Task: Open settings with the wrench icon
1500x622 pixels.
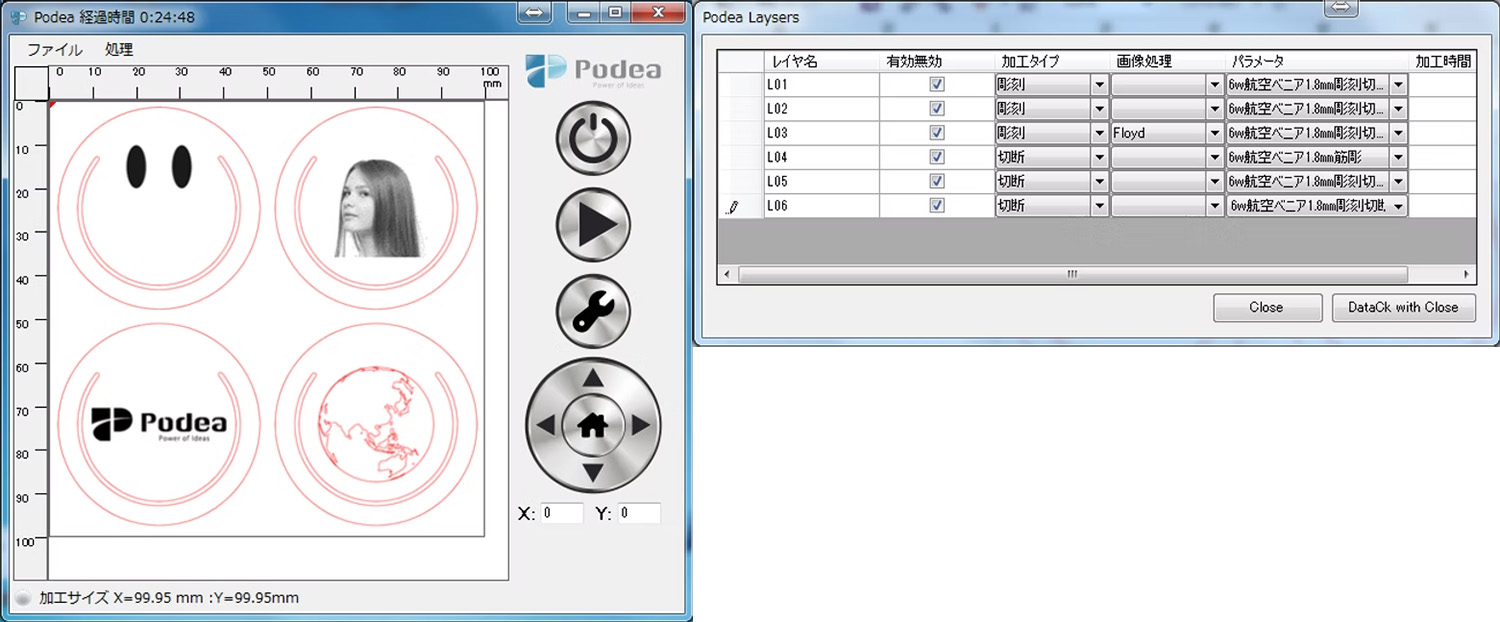Action: (x=593, y=311)
